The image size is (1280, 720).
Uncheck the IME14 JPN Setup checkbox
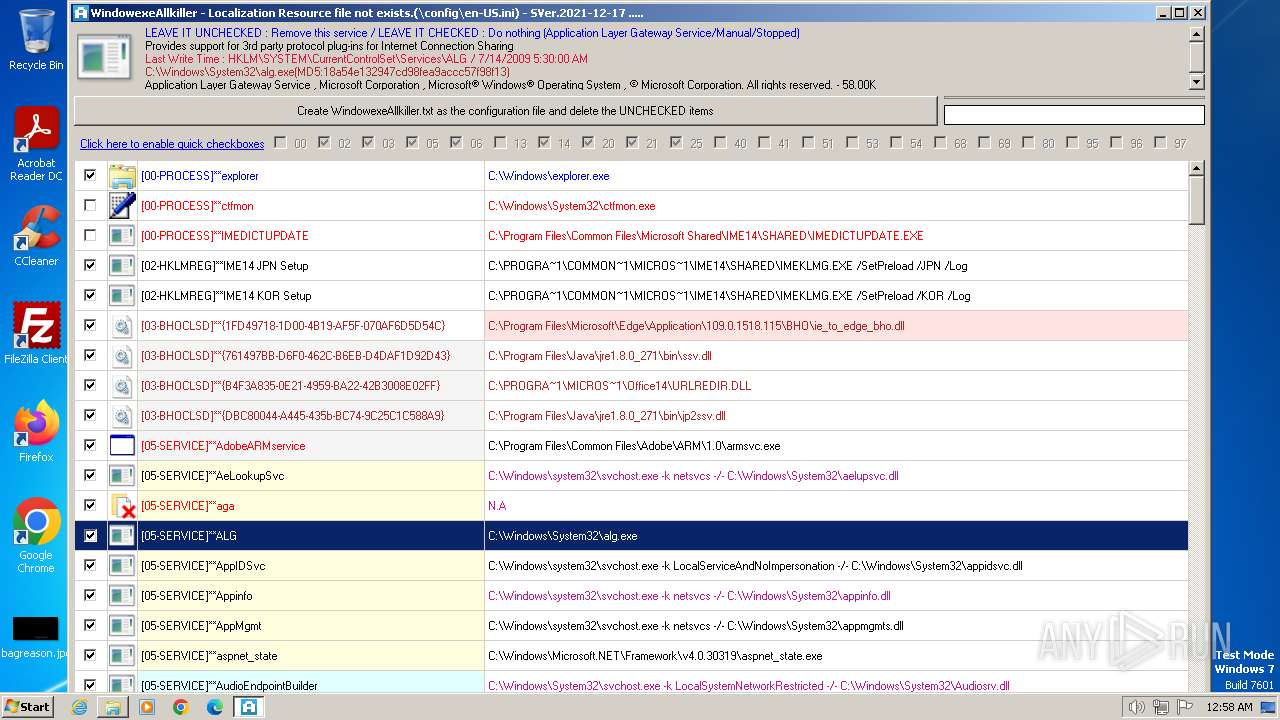(90, 265)
